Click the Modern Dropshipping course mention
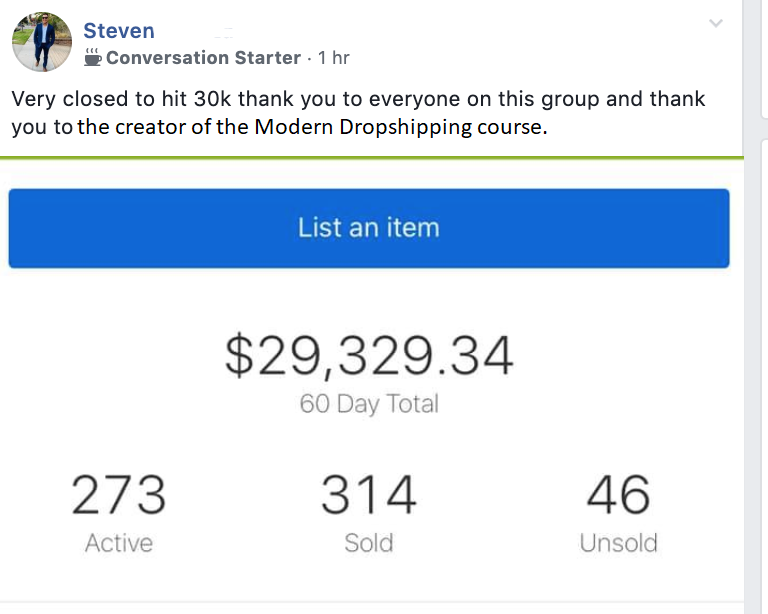Screen dimensions: 768x614 click(x=398, y=127)
